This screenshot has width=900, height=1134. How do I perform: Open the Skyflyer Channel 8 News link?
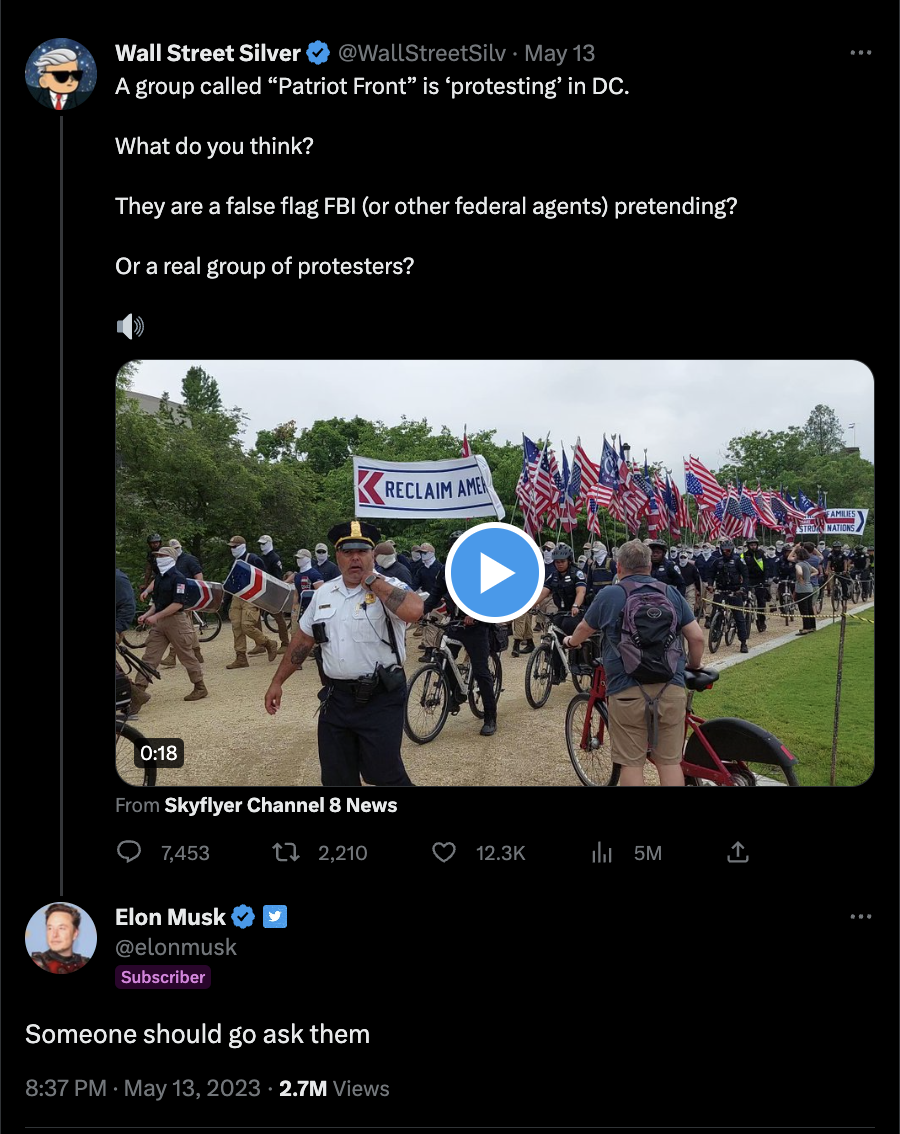[281, 805]
